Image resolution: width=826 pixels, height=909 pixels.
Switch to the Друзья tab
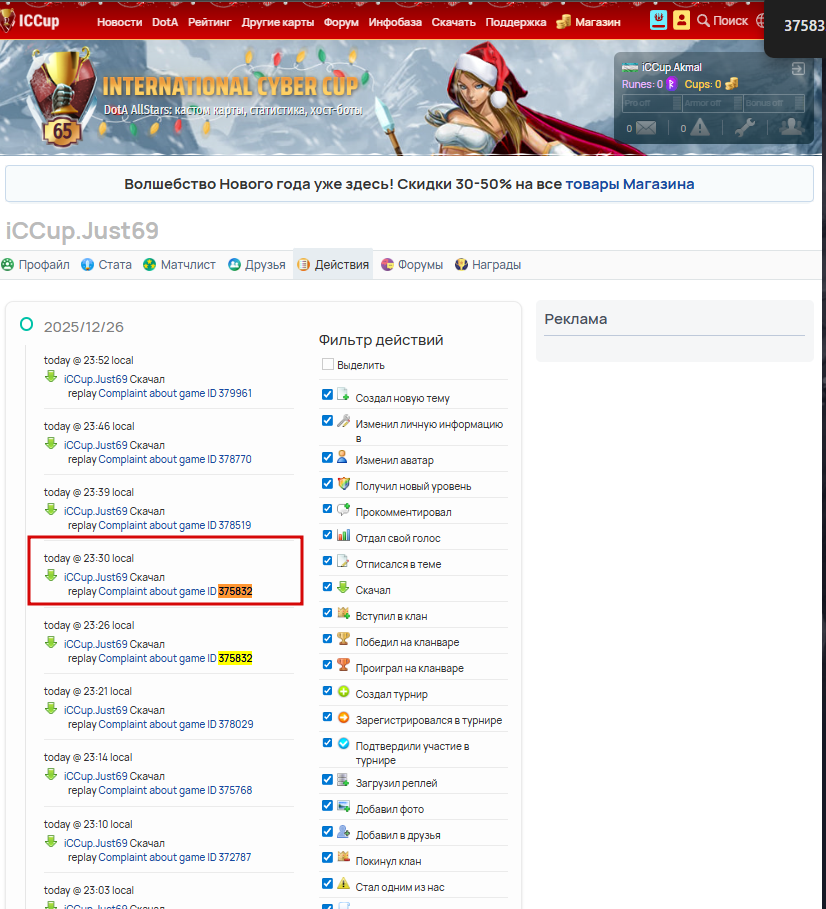tap(257, 265)
